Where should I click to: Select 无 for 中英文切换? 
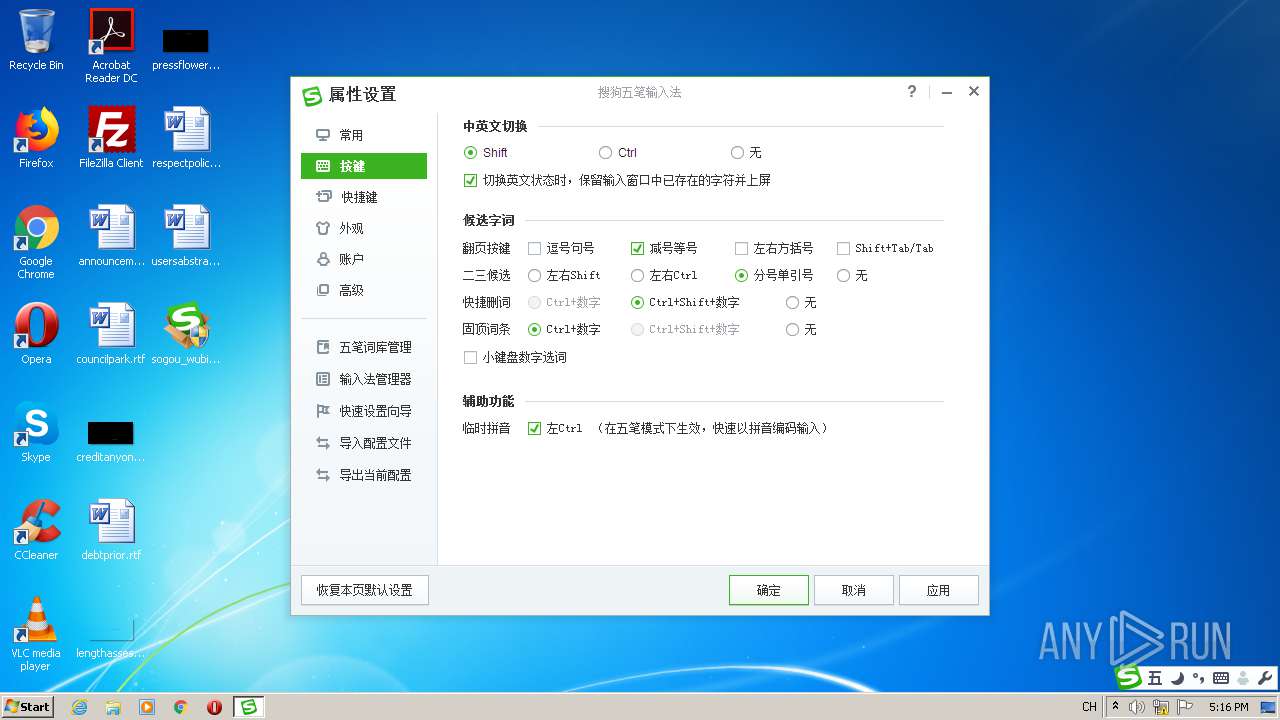click(737, 153)
